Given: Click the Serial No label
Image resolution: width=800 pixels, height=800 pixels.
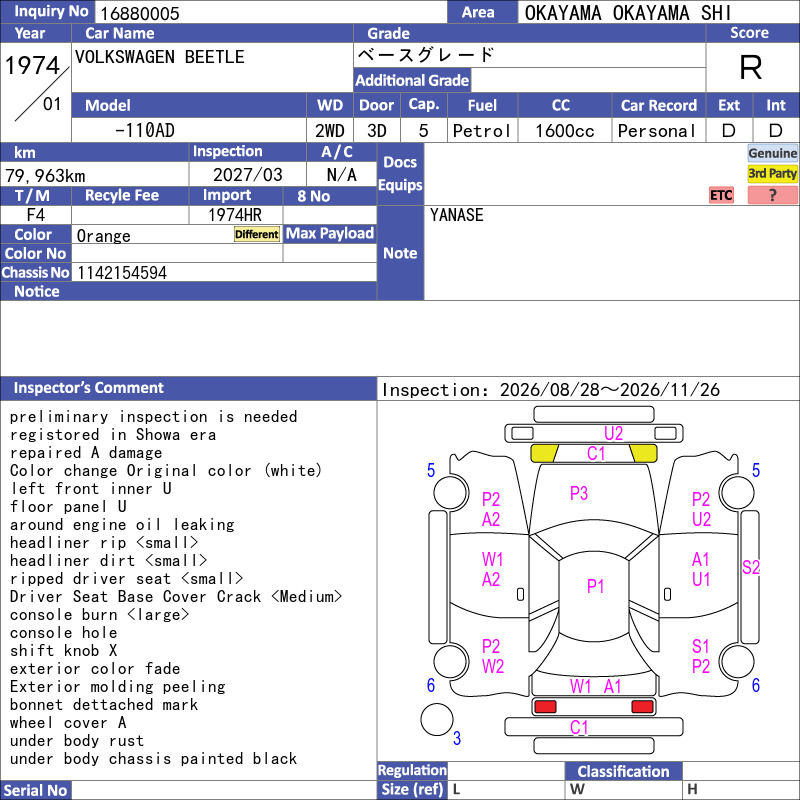Looking at the screenshot, I should [36, 790].
